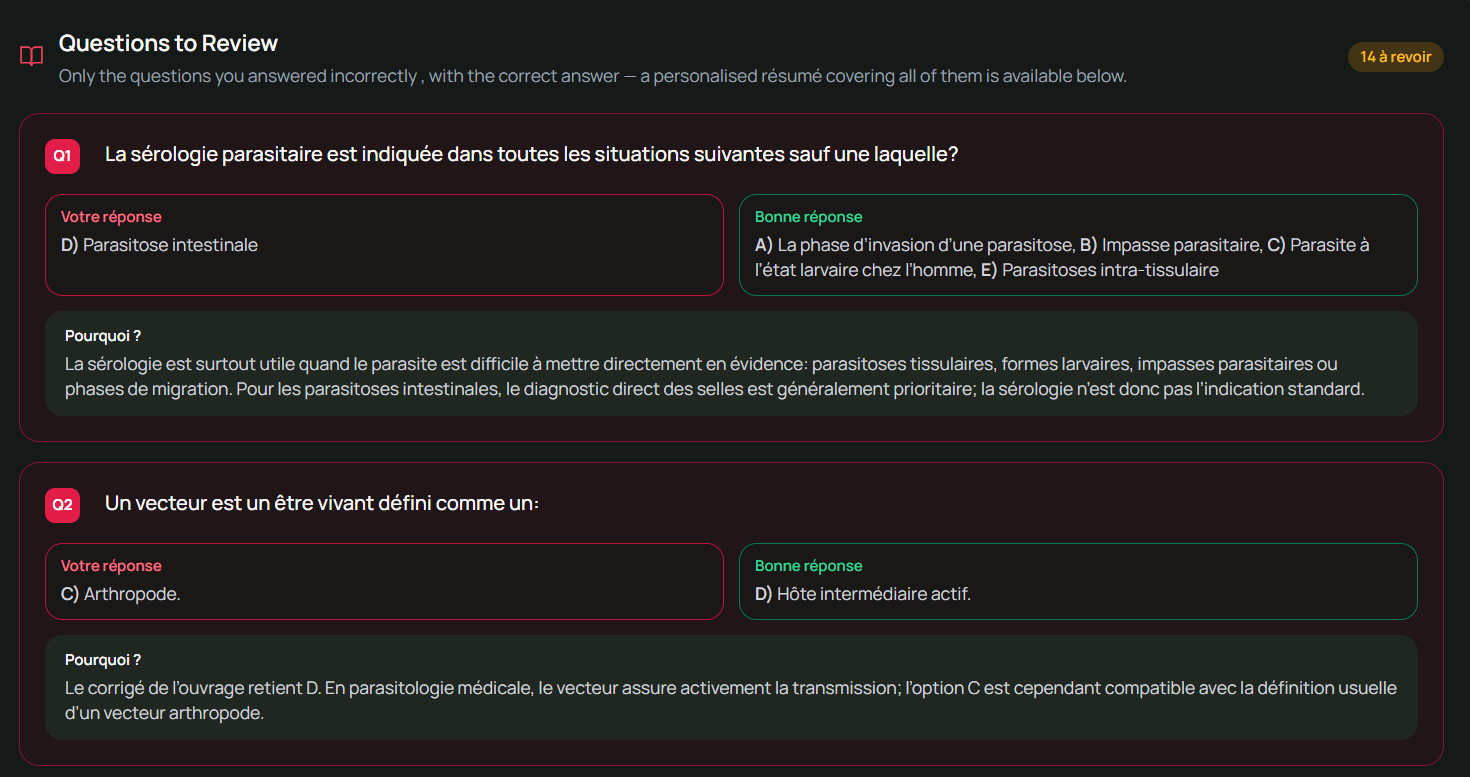Click Q2's explanation mentioning 'Le corrigé de l'ouvrage'
The image size is (1470, 777).
730,701
